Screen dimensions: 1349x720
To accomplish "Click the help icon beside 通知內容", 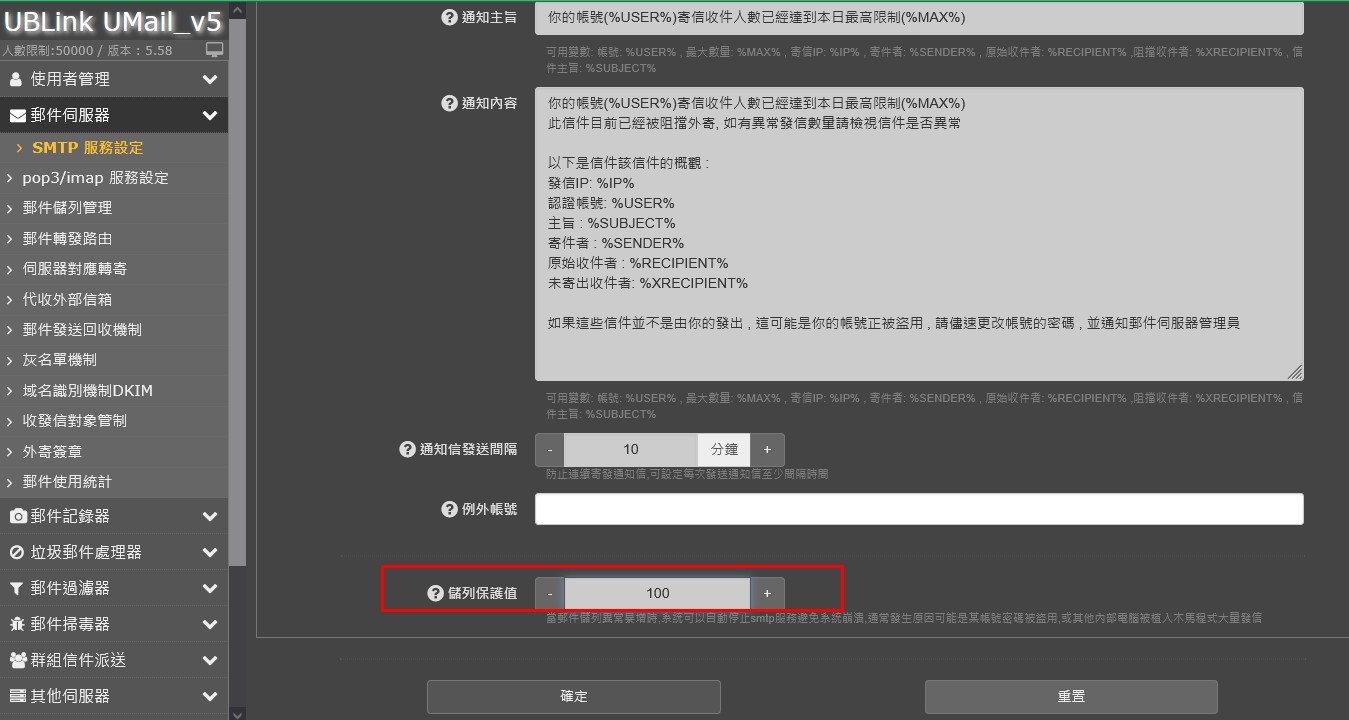I will pos(449,103).
